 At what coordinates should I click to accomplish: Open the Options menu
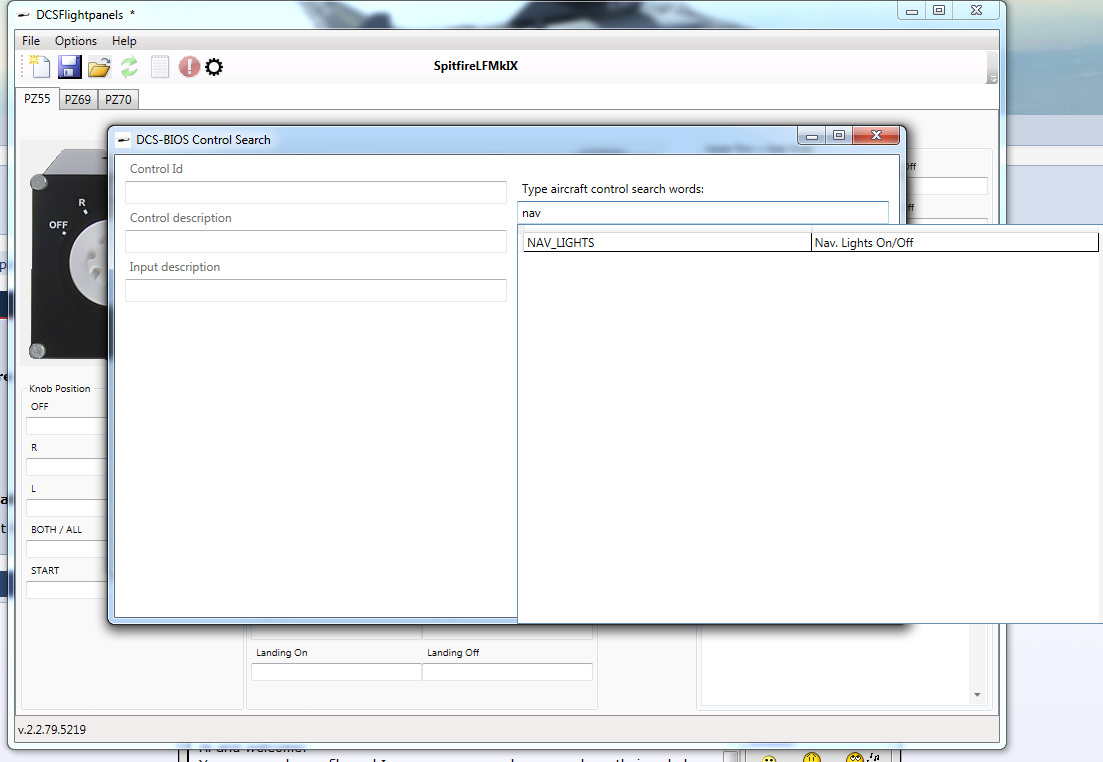point(76,41)
